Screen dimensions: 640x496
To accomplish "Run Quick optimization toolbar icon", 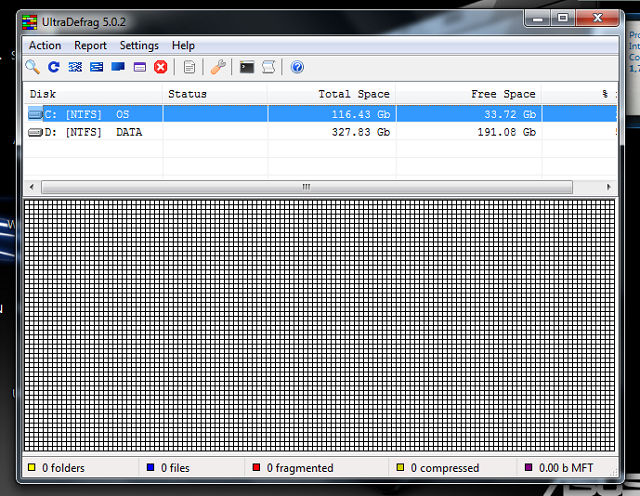I will 96,67.
